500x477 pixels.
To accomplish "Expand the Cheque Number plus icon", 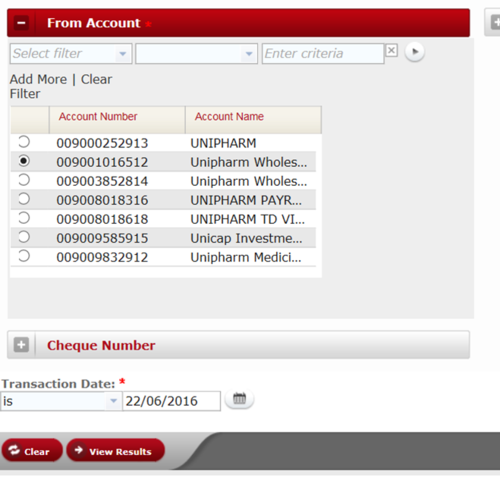I will pos(21,345).
